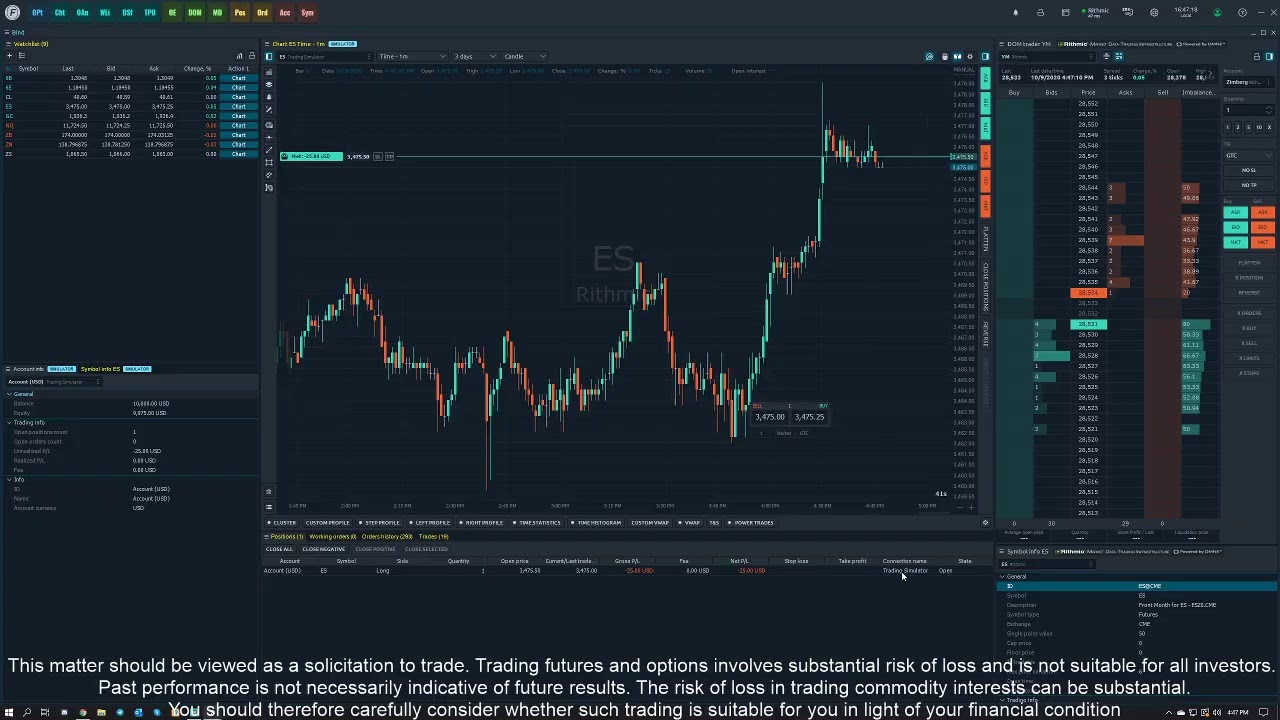Open the TPO window from the top toolbar
This screenshot has height=720, width=1280.
149,12
